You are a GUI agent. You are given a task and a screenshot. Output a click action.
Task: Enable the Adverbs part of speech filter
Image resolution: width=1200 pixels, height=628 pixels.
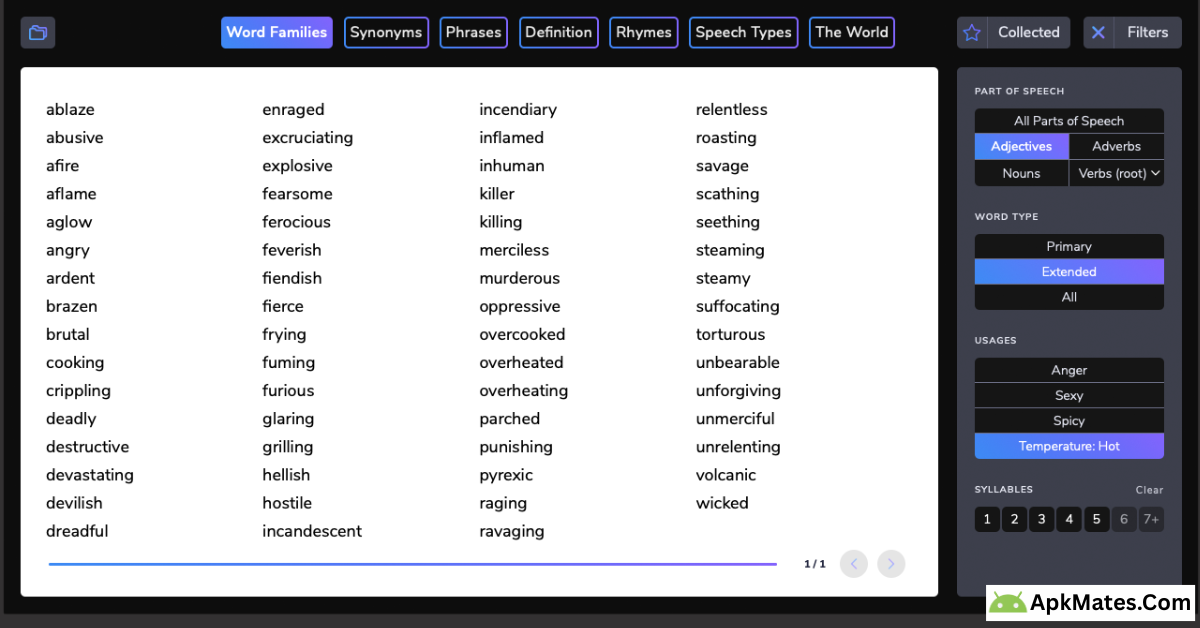(1115, 146)
